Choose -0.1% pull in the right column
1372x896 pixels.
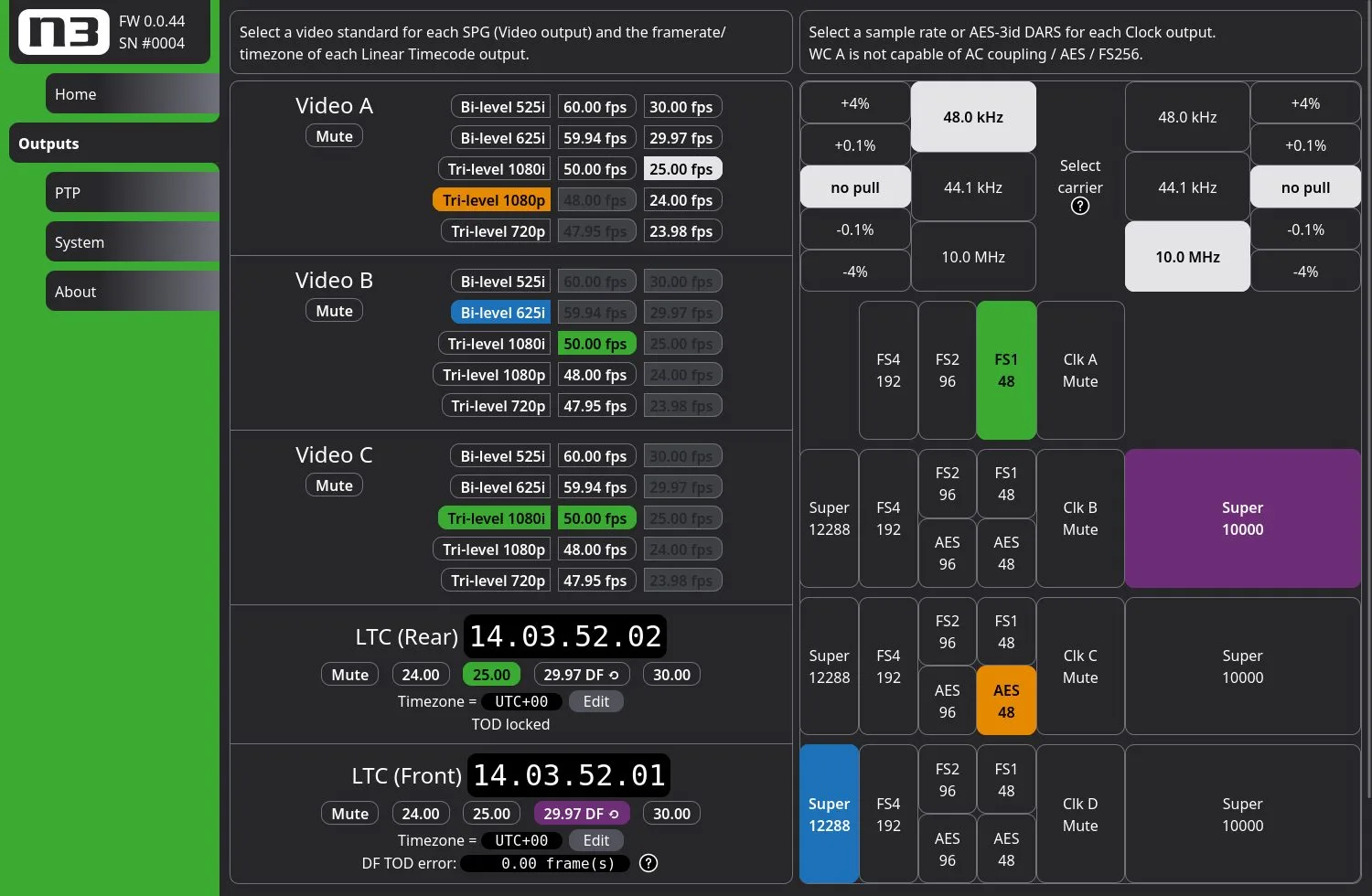[1305, 229]
